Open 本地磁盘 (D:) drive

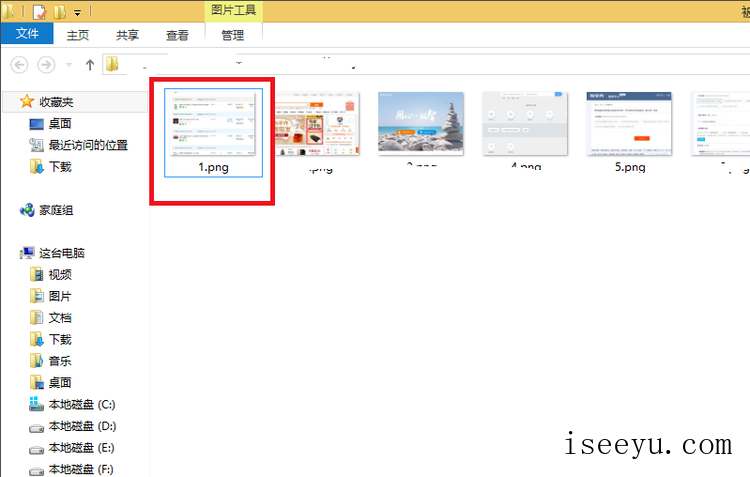82,426
